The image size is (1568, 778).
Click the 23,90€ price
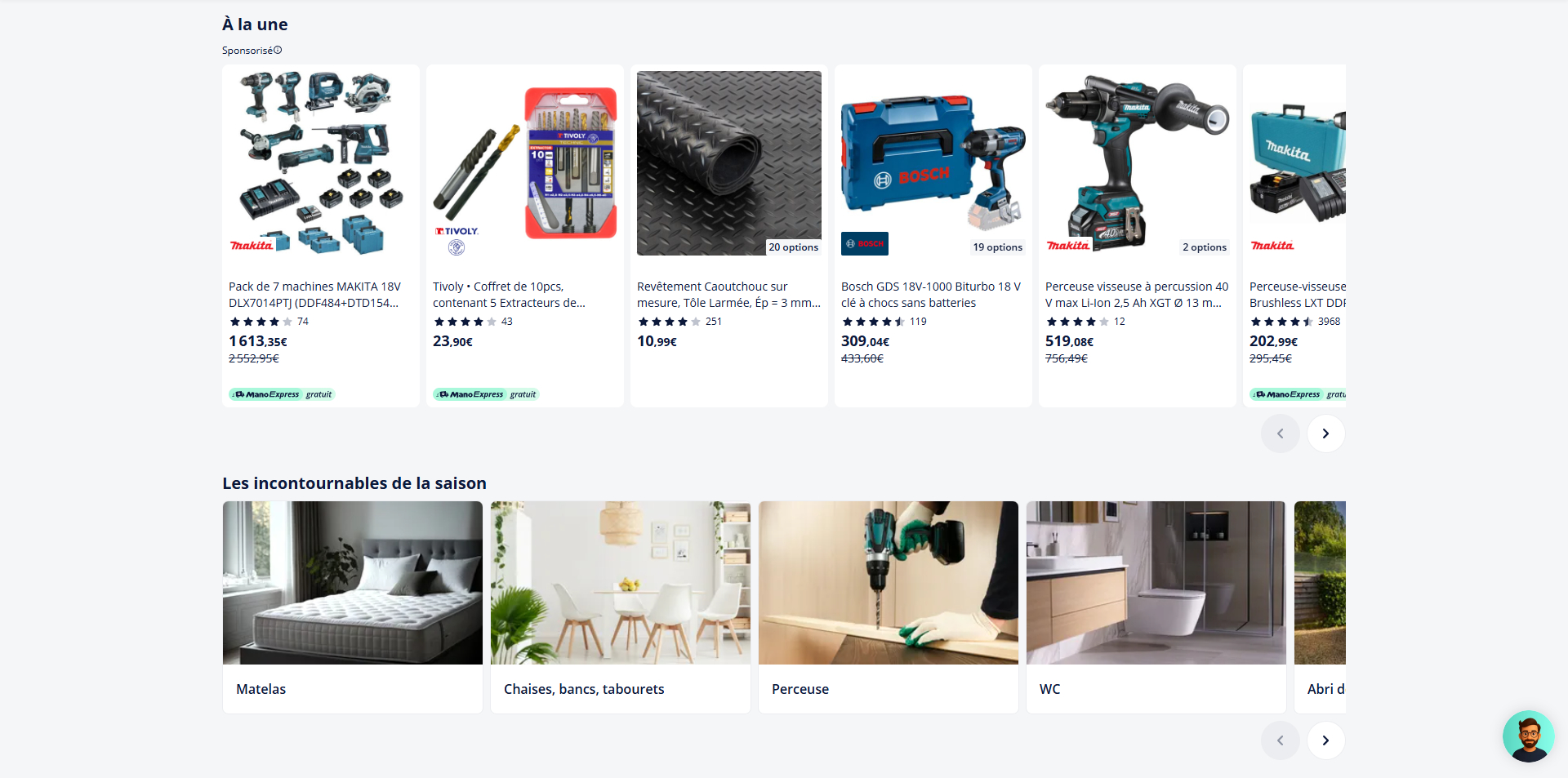coord(452,341)
